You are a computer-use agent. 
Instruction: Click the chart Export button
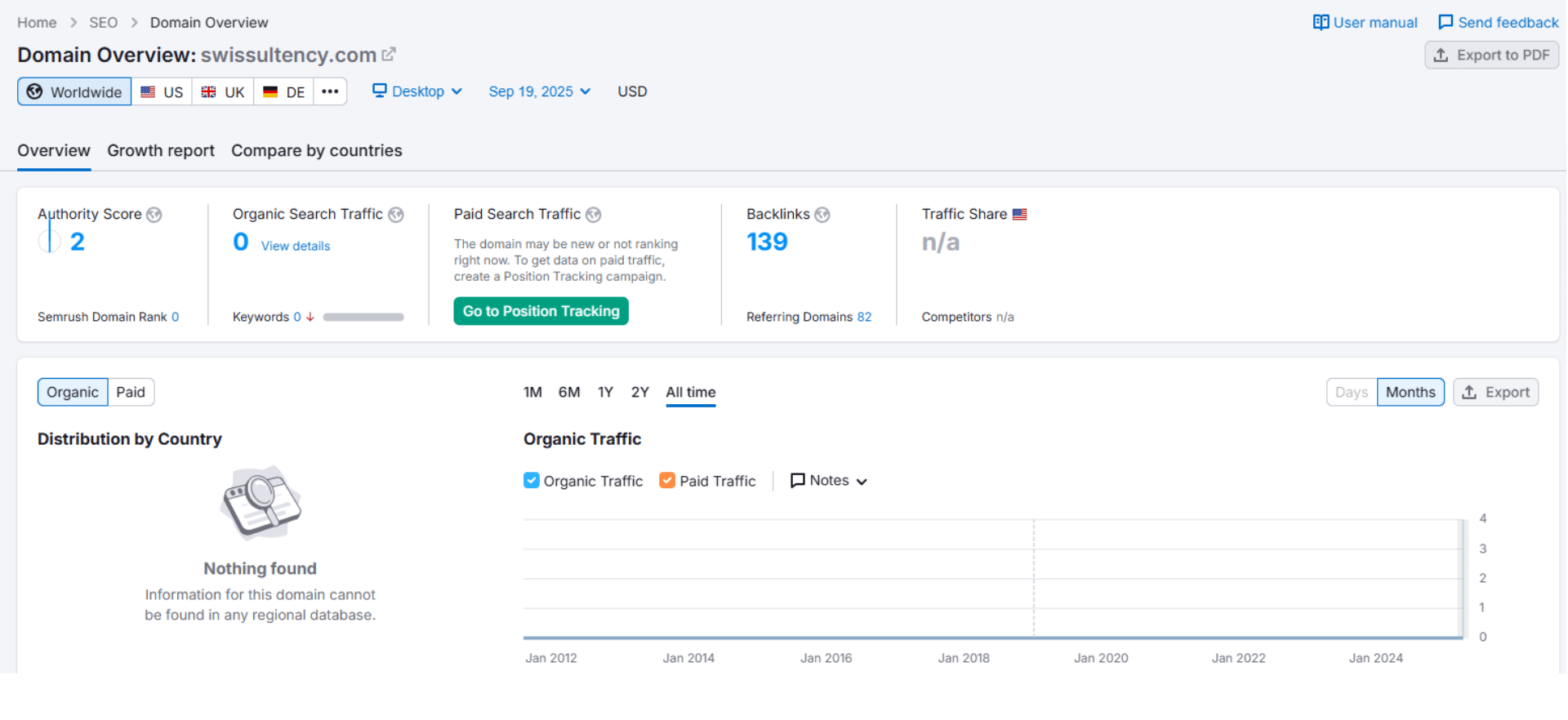(x=1496, y=392)
